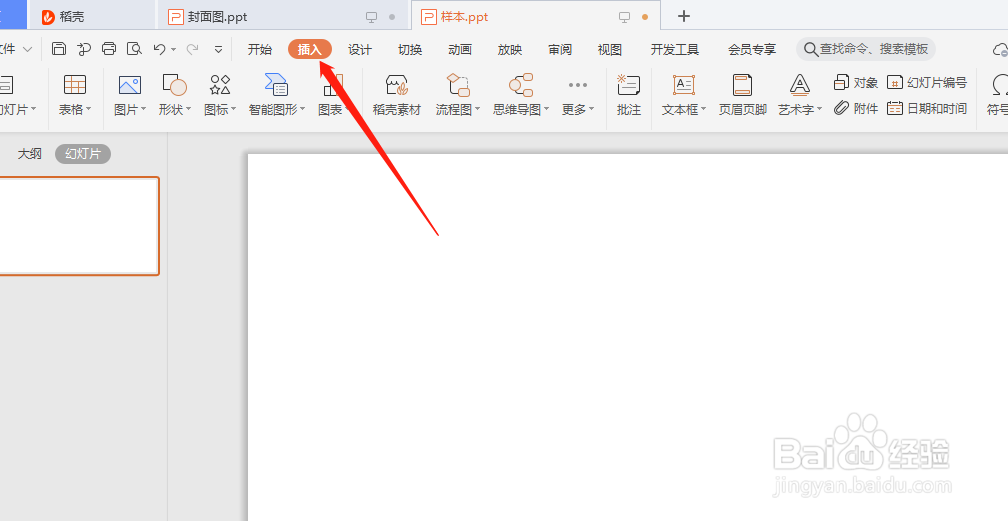Open the 开发工具 developer tab
Screen dimensions: 1008x521
[674, 50]
